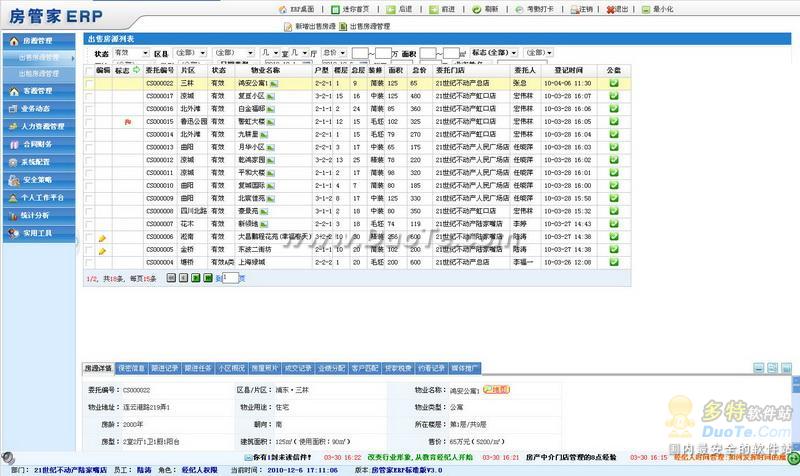
Task: Click the green 公盘 icon for row CS000022
Action: click(613, 84)
